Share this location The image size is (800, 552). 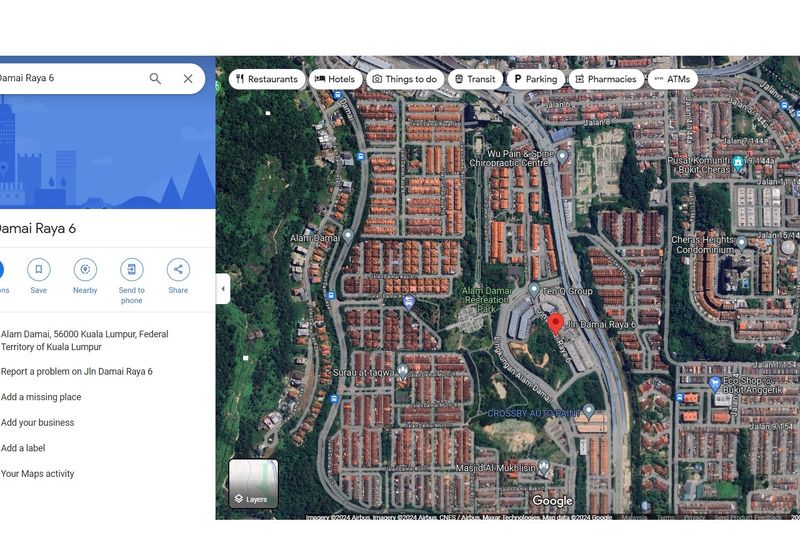pyautogui.click(x=178, y=270)
